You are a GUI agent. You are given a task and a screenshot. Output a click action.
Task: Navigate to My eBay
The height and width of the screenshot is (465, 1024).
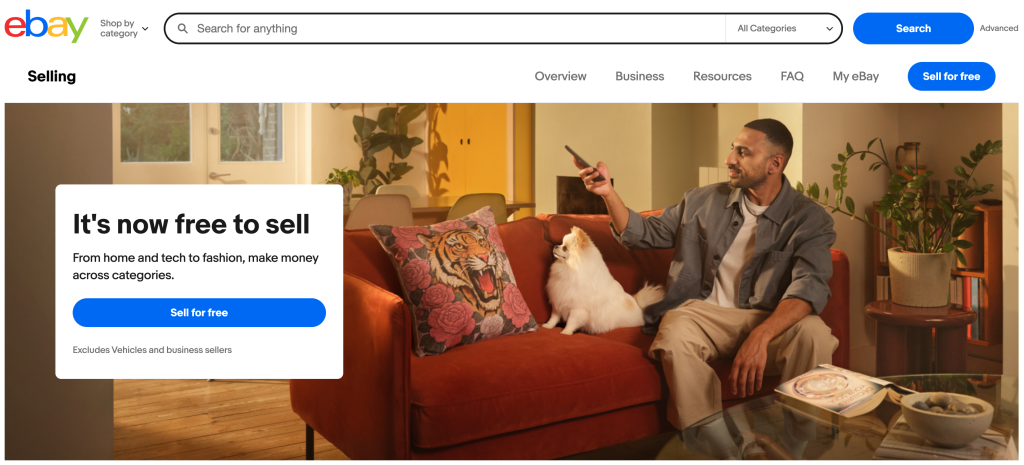(856, 76)
